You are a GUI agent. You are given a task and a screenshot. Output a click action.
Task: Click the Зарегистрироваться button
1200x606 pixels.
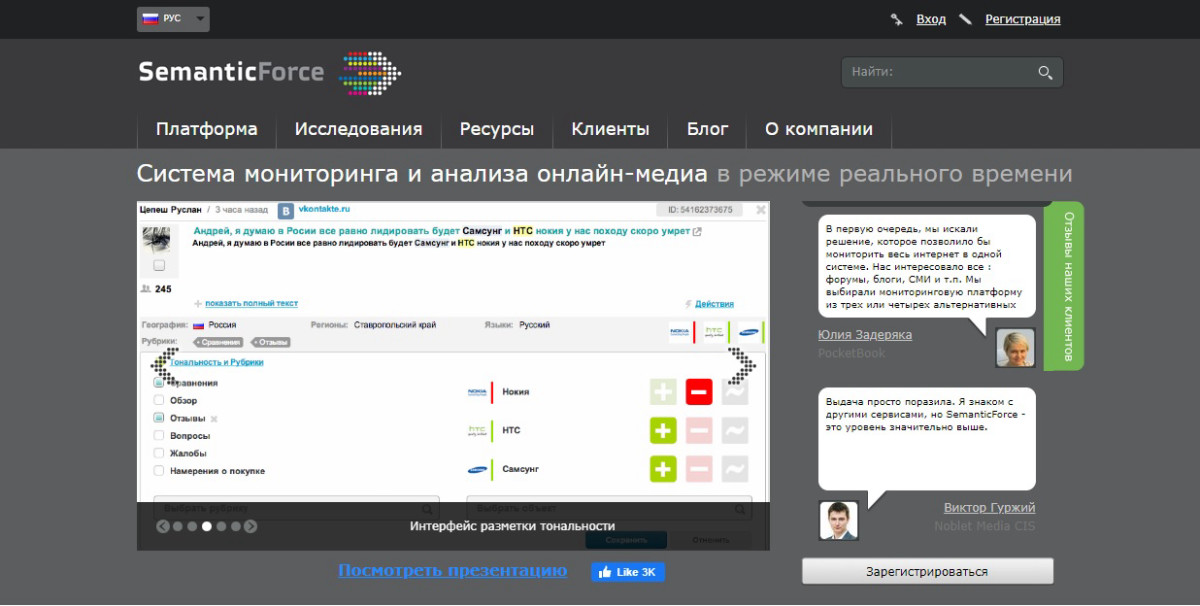pyautogui.click(x=927, y=571)
